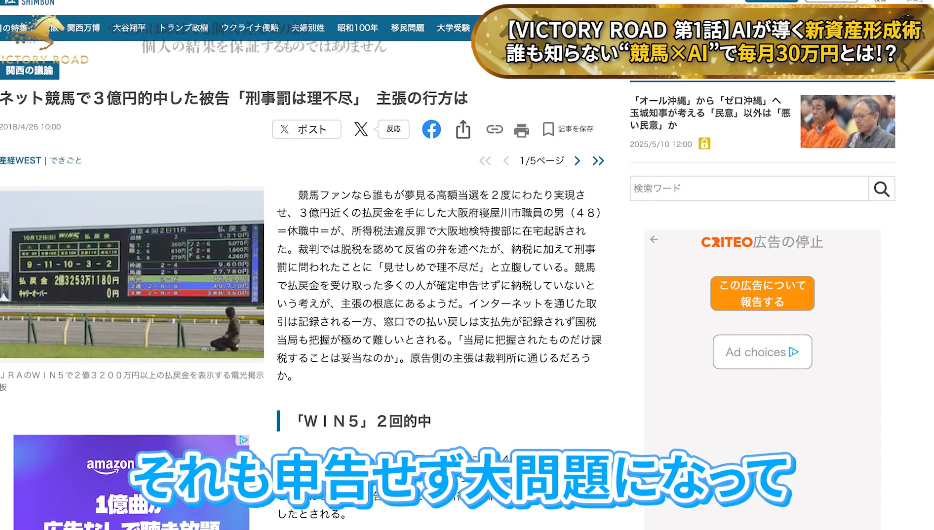Click the WIN5 payout board photo

[x=132, y=273]
